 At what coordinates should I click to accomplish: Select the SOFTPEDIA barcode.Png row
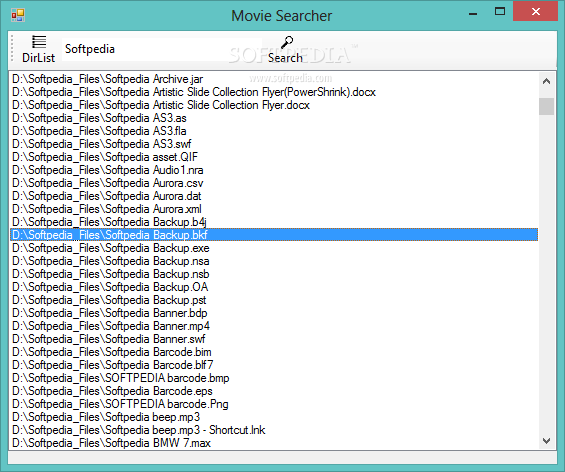pyautogui.click(x=274, y=404)
